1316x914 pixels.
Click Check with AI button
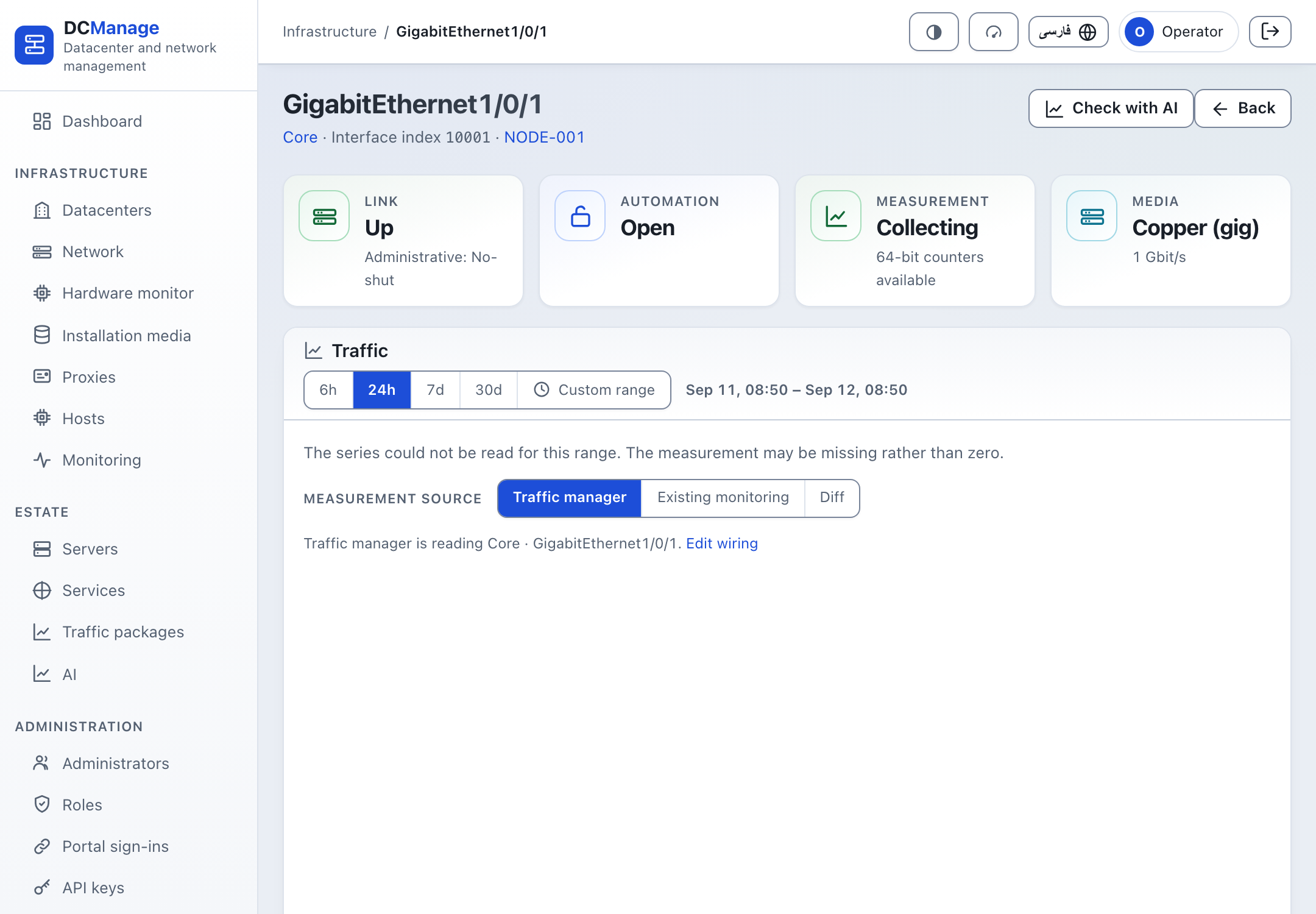1111,108
